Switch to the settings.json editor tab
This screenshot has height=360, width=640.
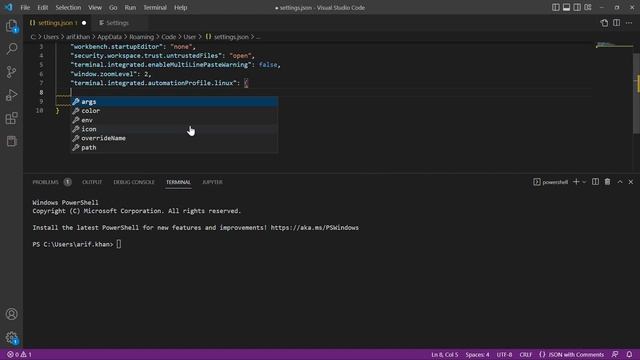[x=57, y=23]
